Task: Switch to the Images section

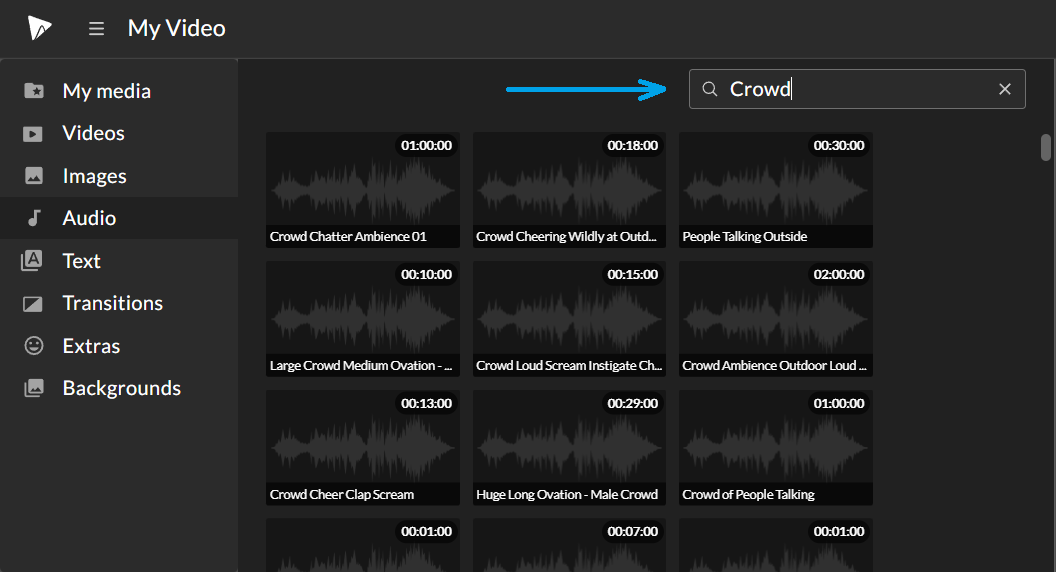Action: click(x=119, y=176)
